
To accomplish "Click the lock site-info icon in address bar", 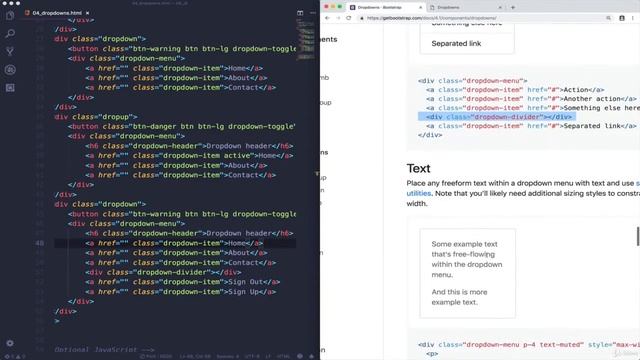I will pyautogui.click(x=362, y=18).
